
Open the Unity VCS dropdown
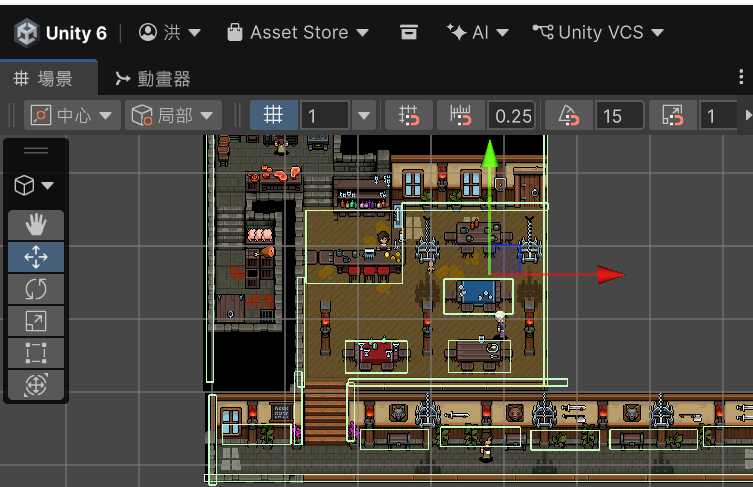(598, 33)
